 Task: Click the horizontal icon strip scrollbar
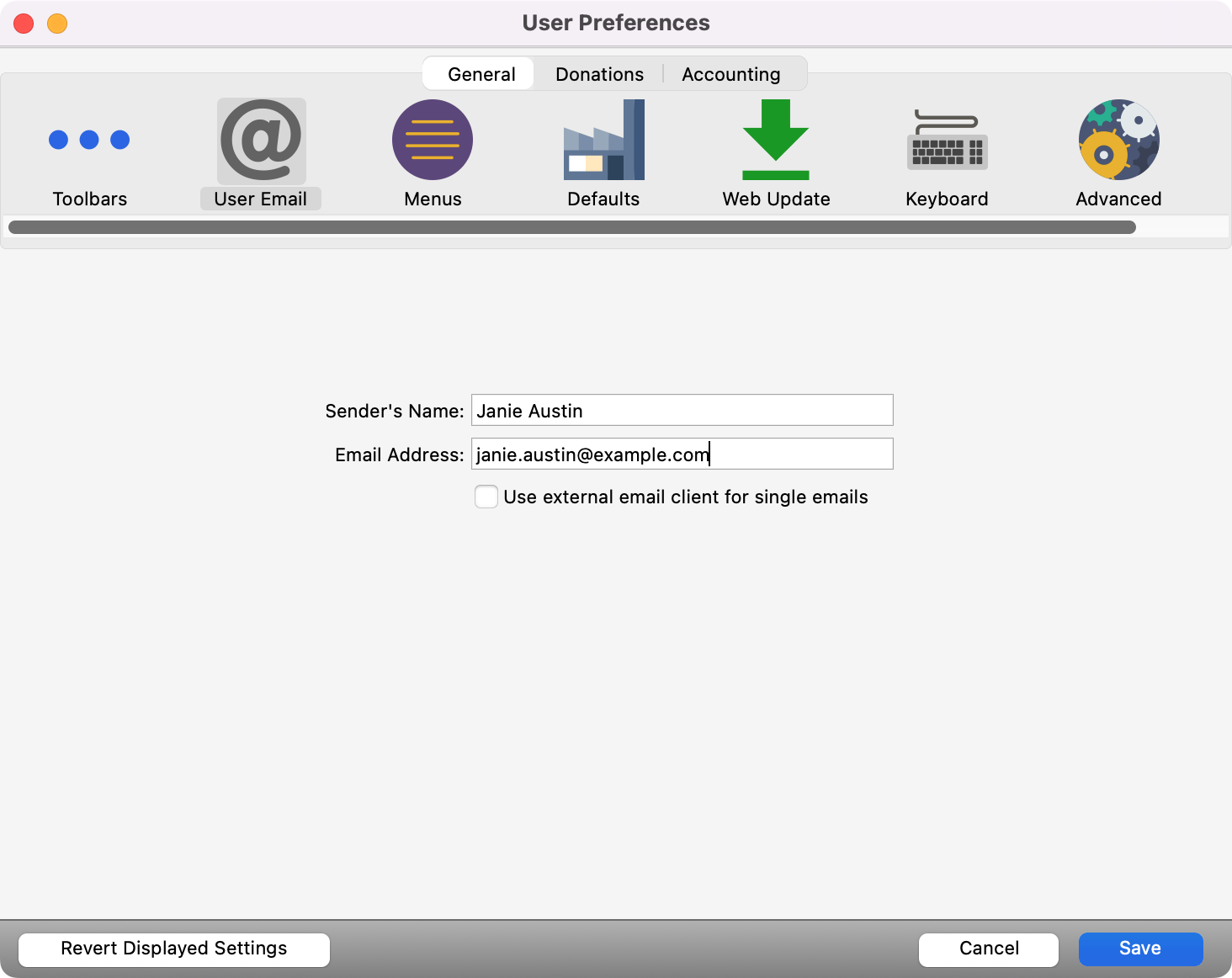[x=572, y=227]
